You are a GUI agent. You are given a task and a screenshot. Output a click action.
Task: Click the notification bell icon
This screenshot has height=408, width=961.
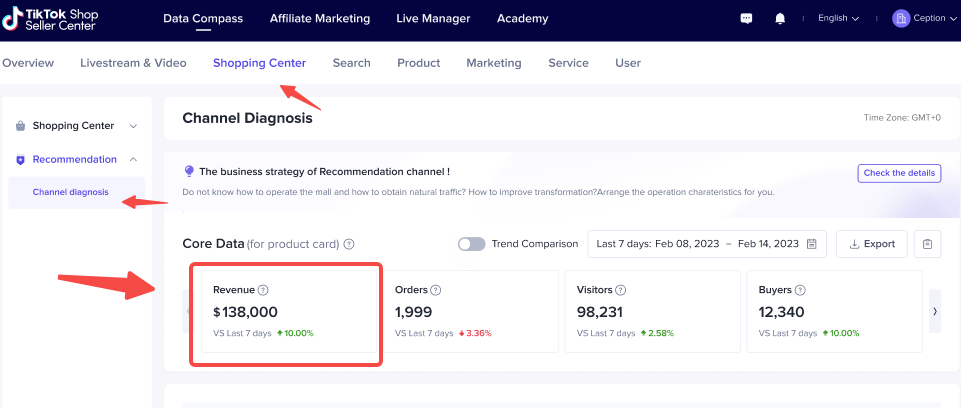(780, 18)
